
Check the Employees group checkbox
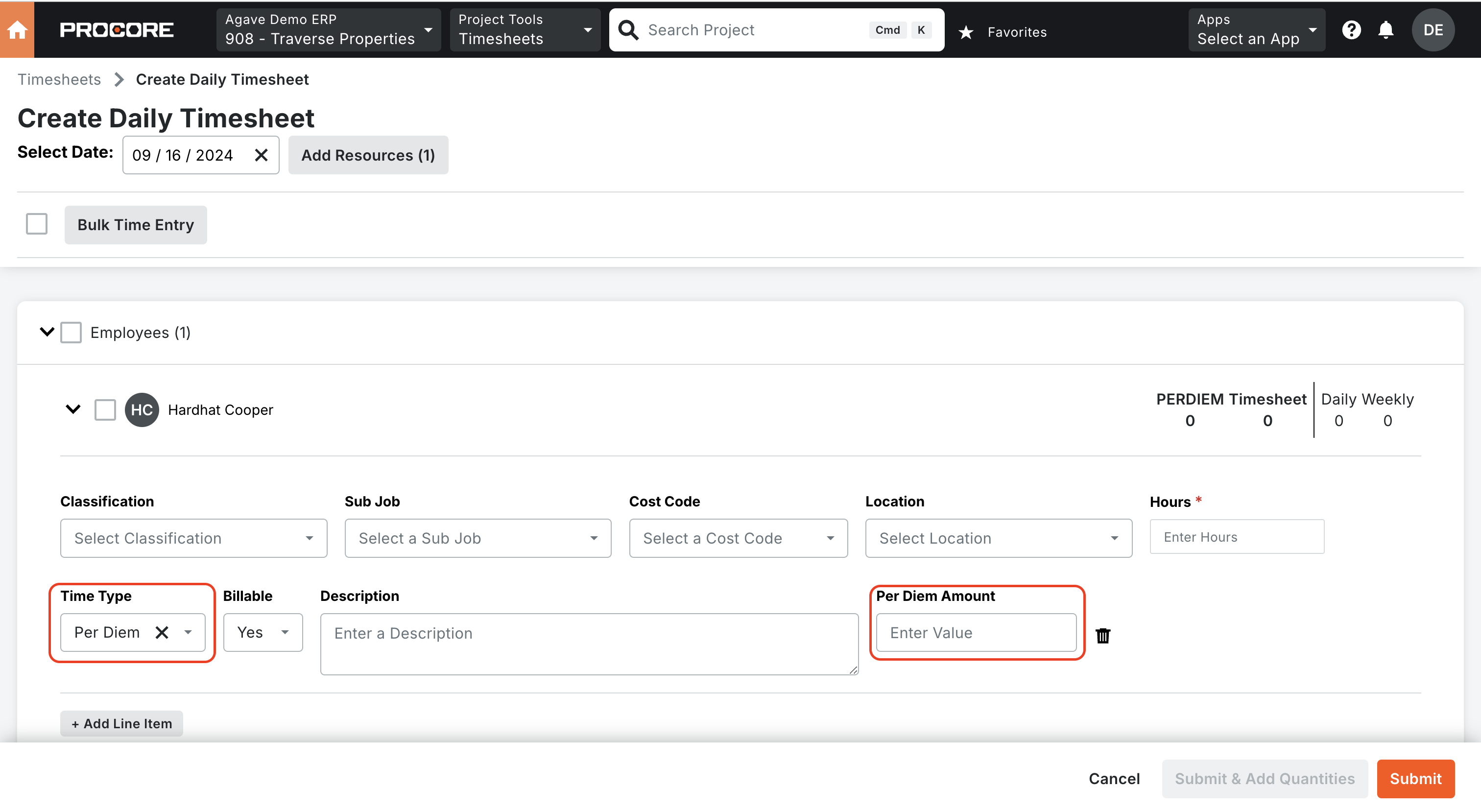coord(71,332)
